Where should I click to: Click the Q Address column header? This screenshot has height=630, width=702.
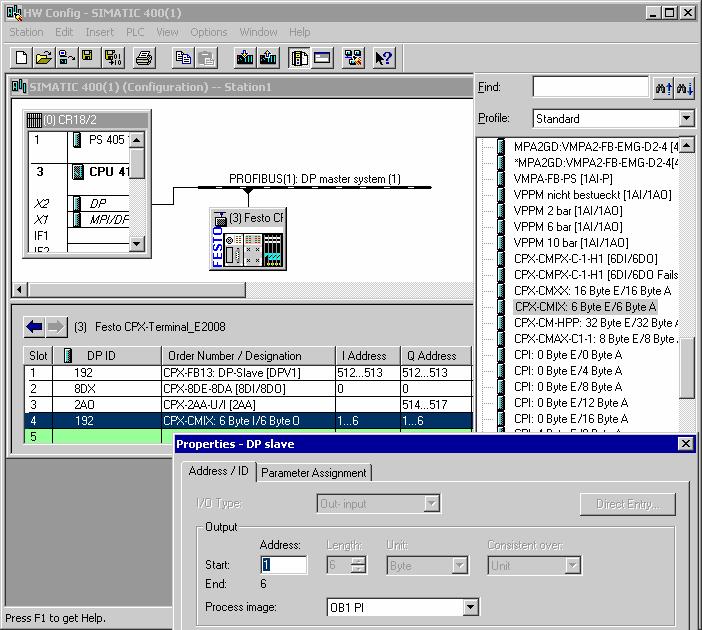[x=436, y=356]
